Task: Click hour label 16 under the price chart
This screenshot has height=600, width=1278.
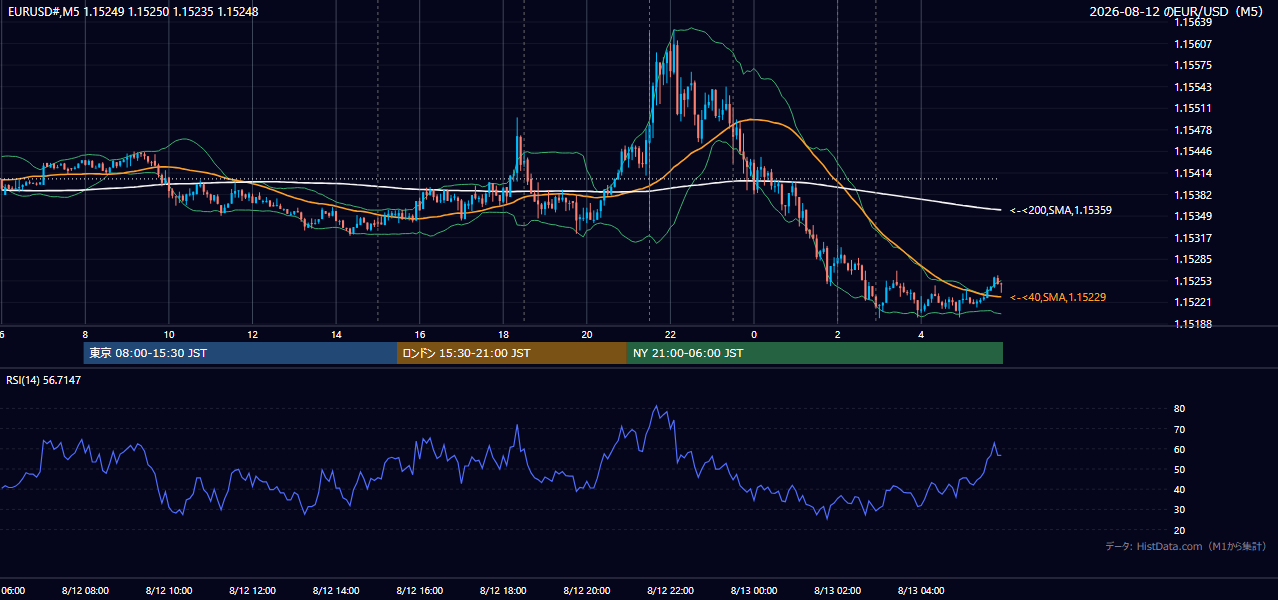Action: (x=420, y=334)
